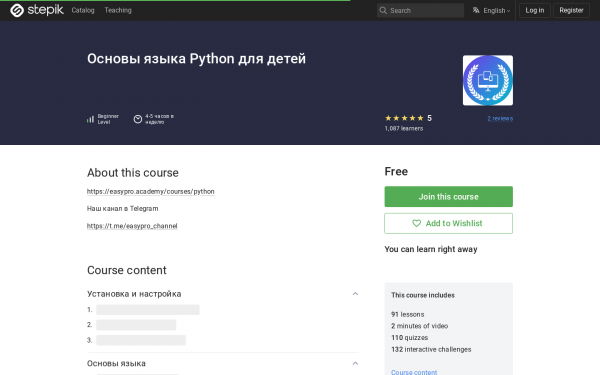Image resolution: width=600 pixels, height=375 pixels.
Task: Open the Catalog menu item
Action: 83,10
